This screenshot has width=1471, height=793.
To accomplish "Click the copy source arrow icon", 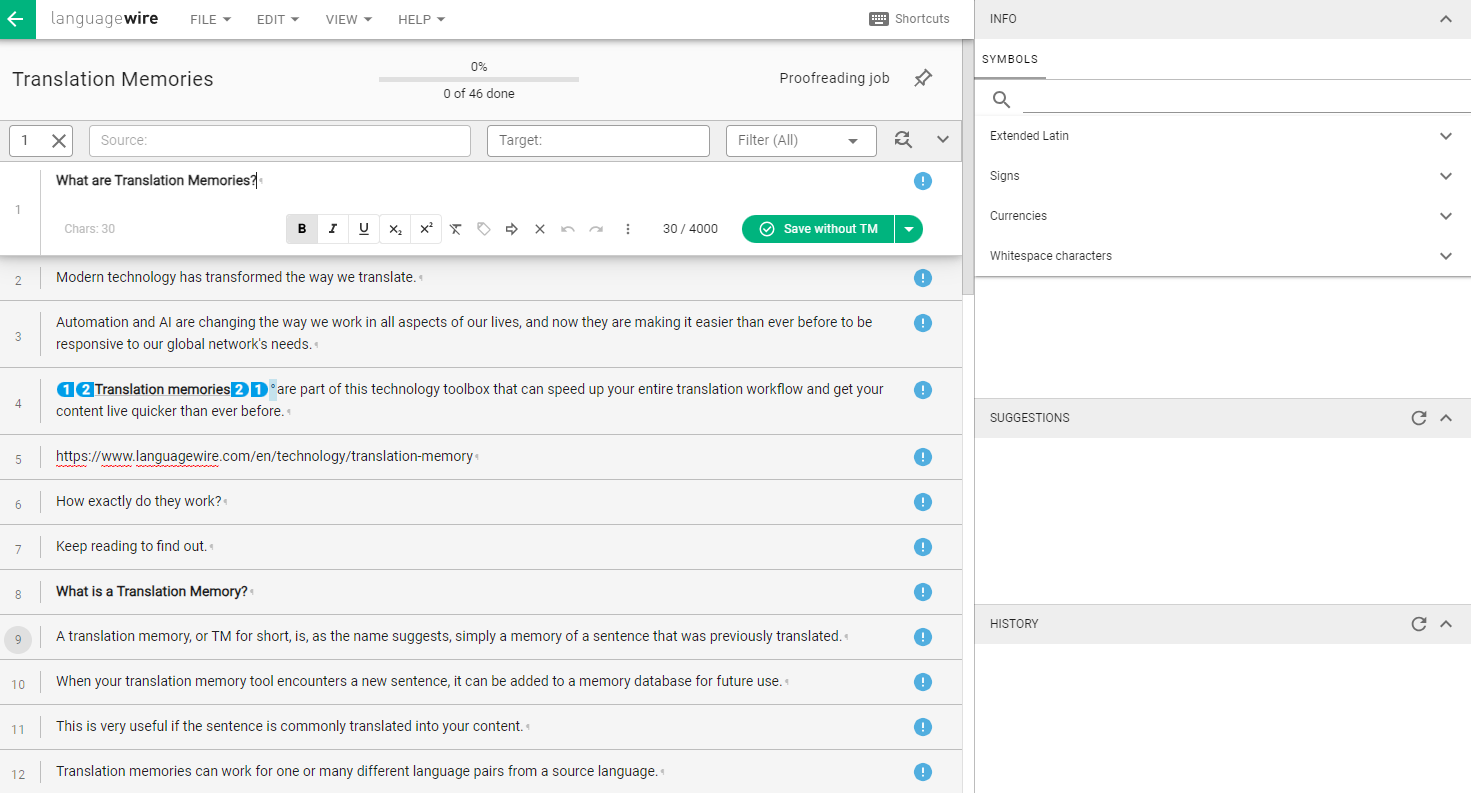I will pyautogui.click(x=512, y=229).
